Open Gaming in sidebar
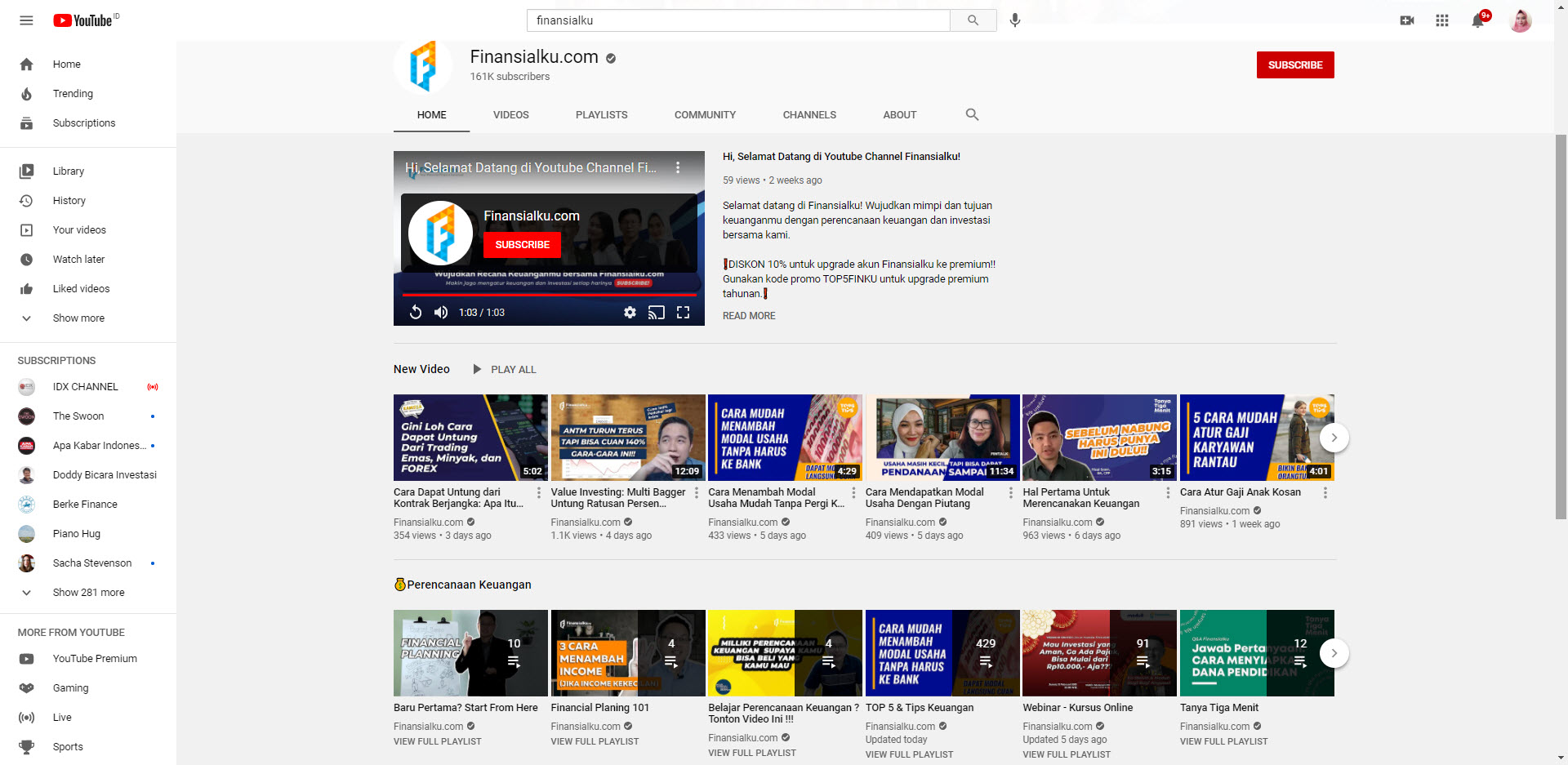 tap(88, 688)
